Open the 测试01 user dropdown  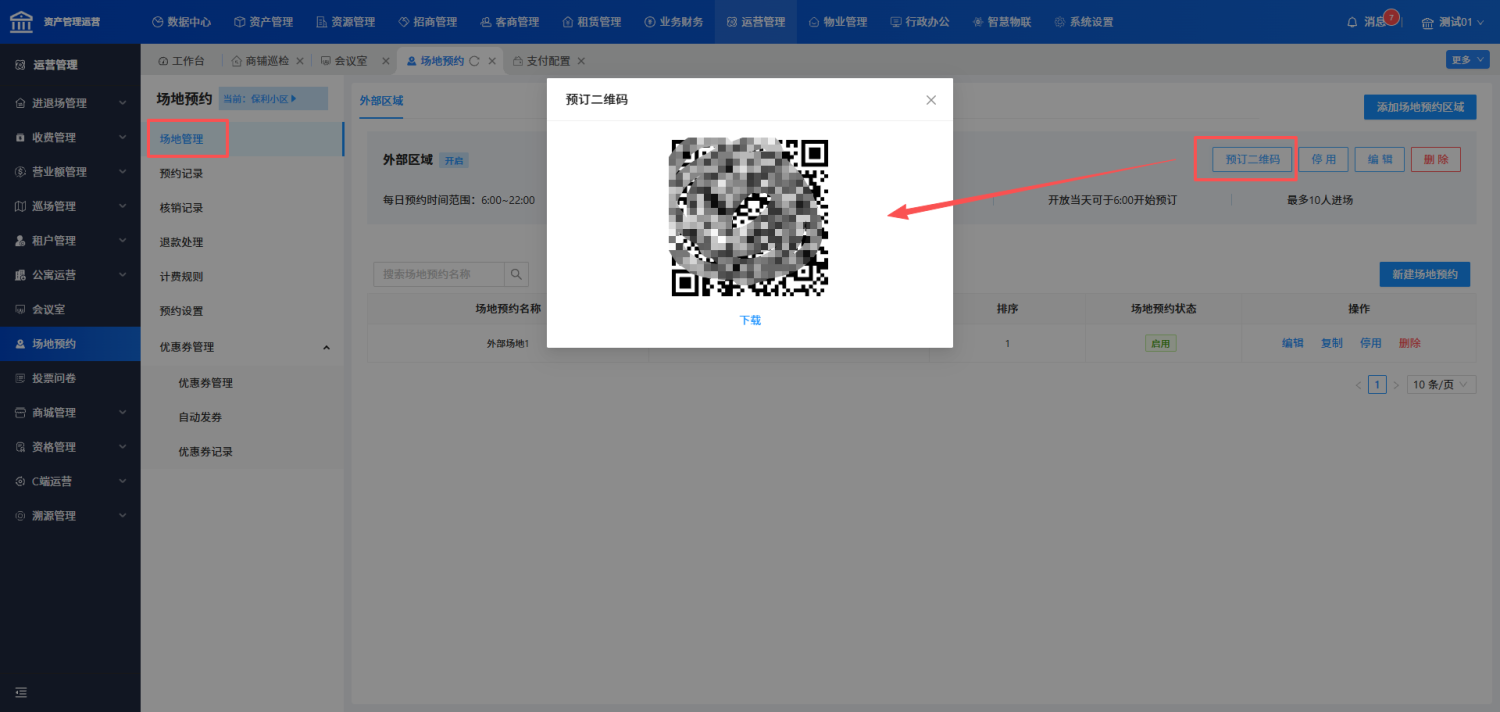coord(1453,22)
